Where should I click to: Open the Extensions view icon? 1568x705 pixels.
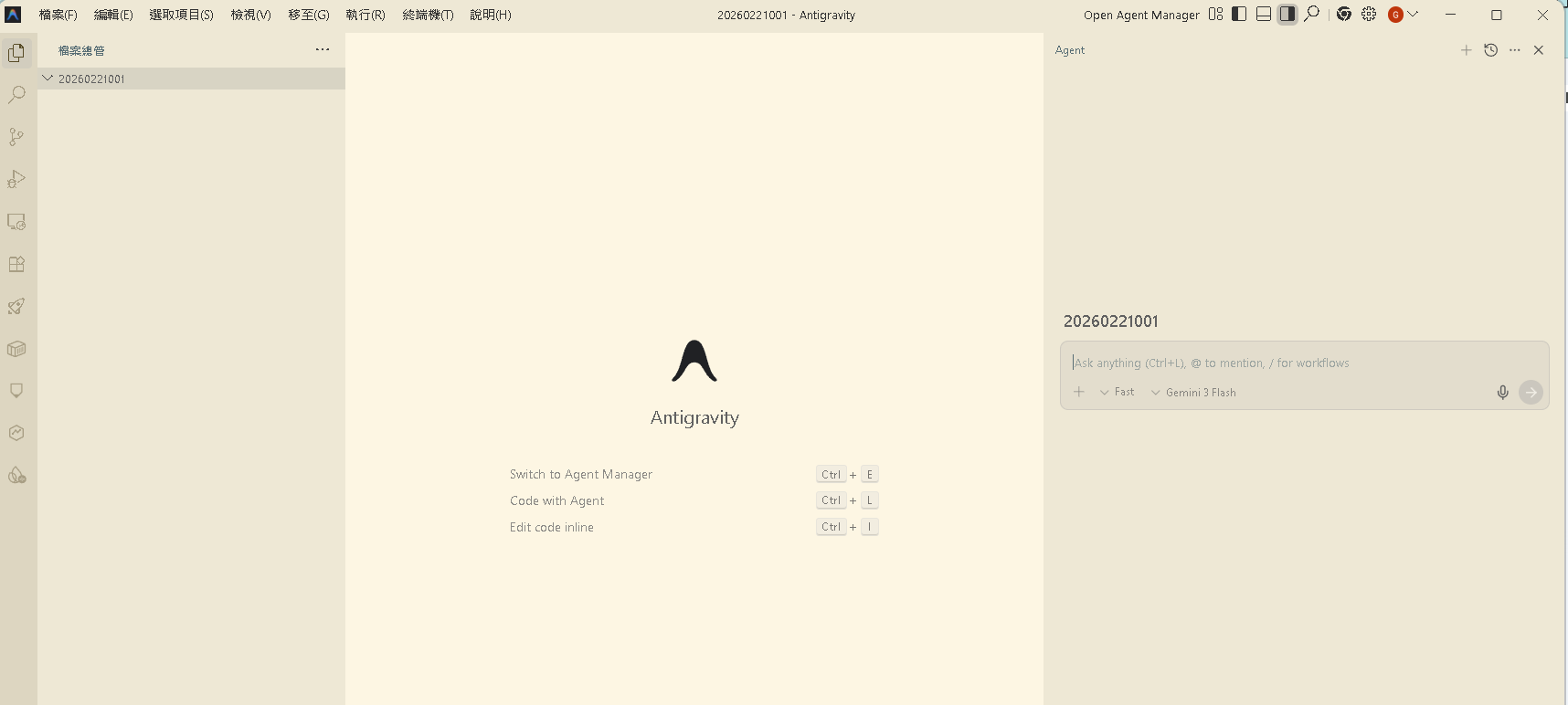coord(16,264)
